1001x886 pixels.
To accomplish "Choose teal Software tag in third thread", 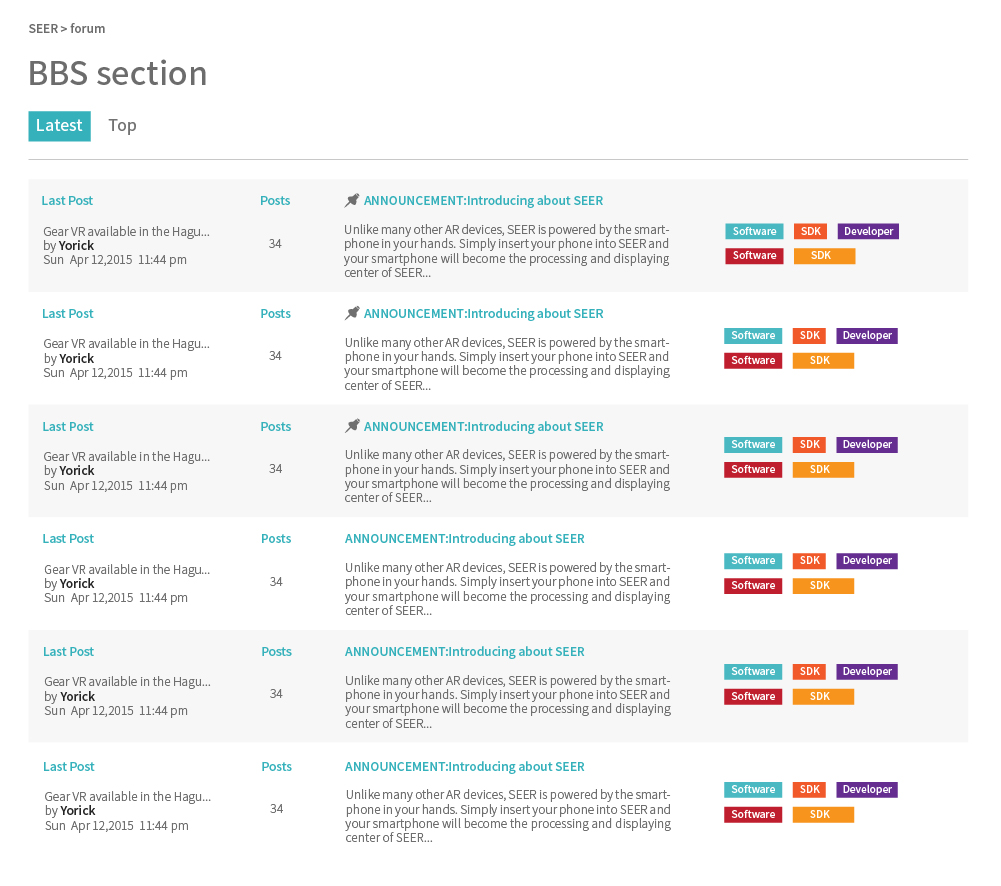I will (753, 445).
